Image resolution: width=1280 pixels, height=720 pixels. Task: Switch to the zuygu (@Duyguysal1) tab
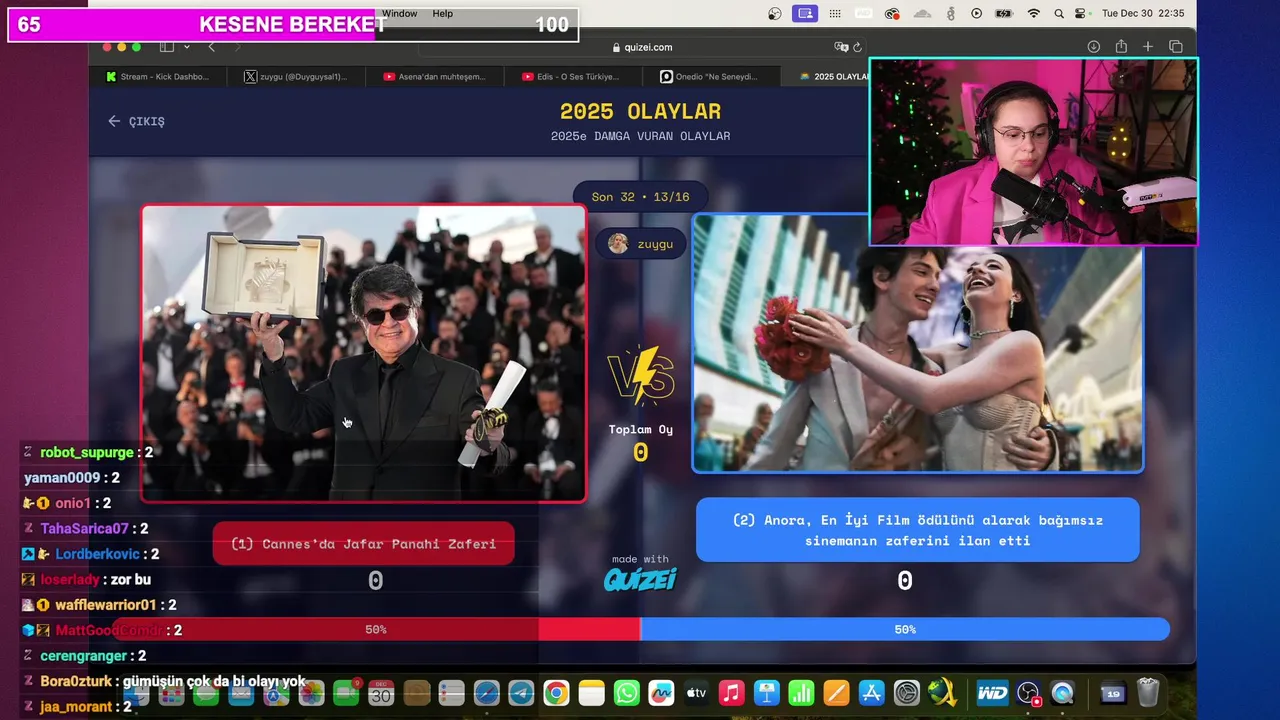296,76
